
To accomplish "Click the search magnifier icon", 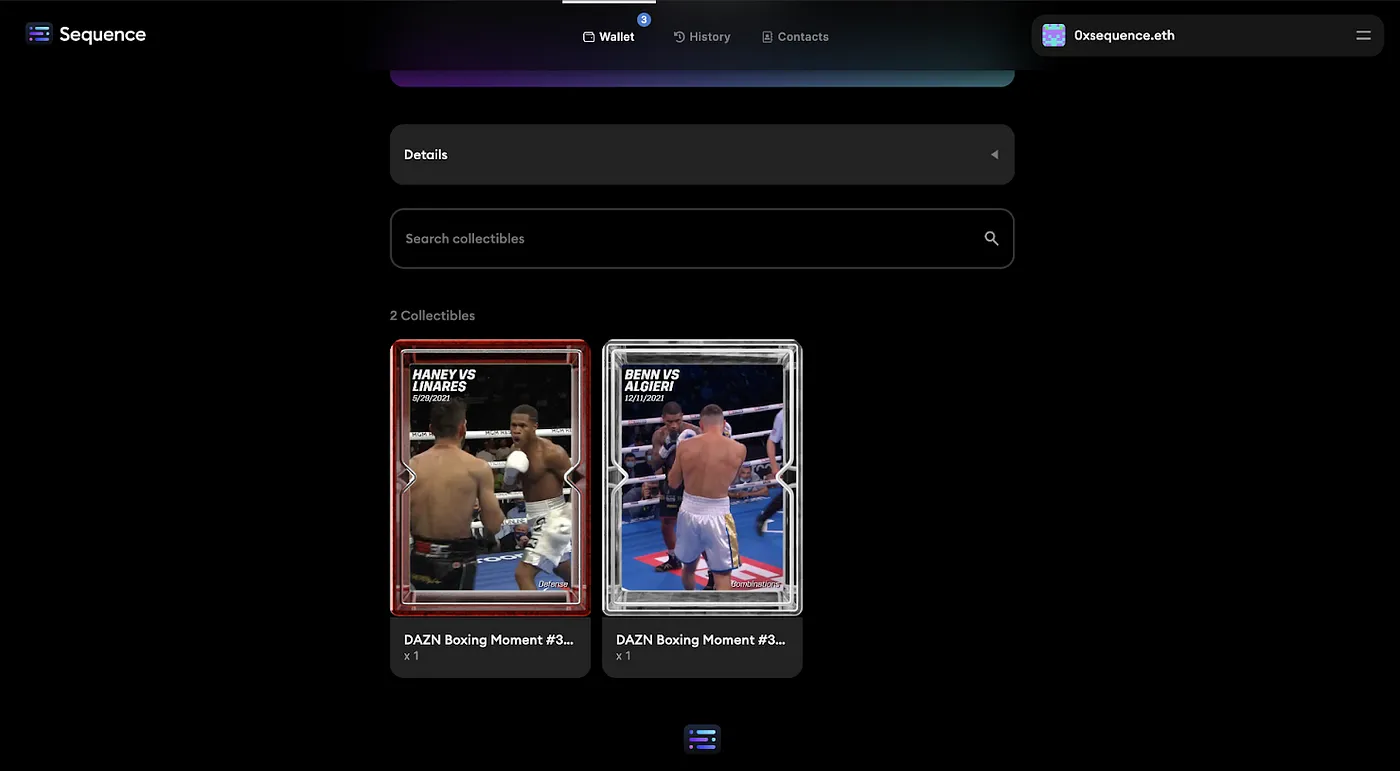I will (x=991, y=238).
